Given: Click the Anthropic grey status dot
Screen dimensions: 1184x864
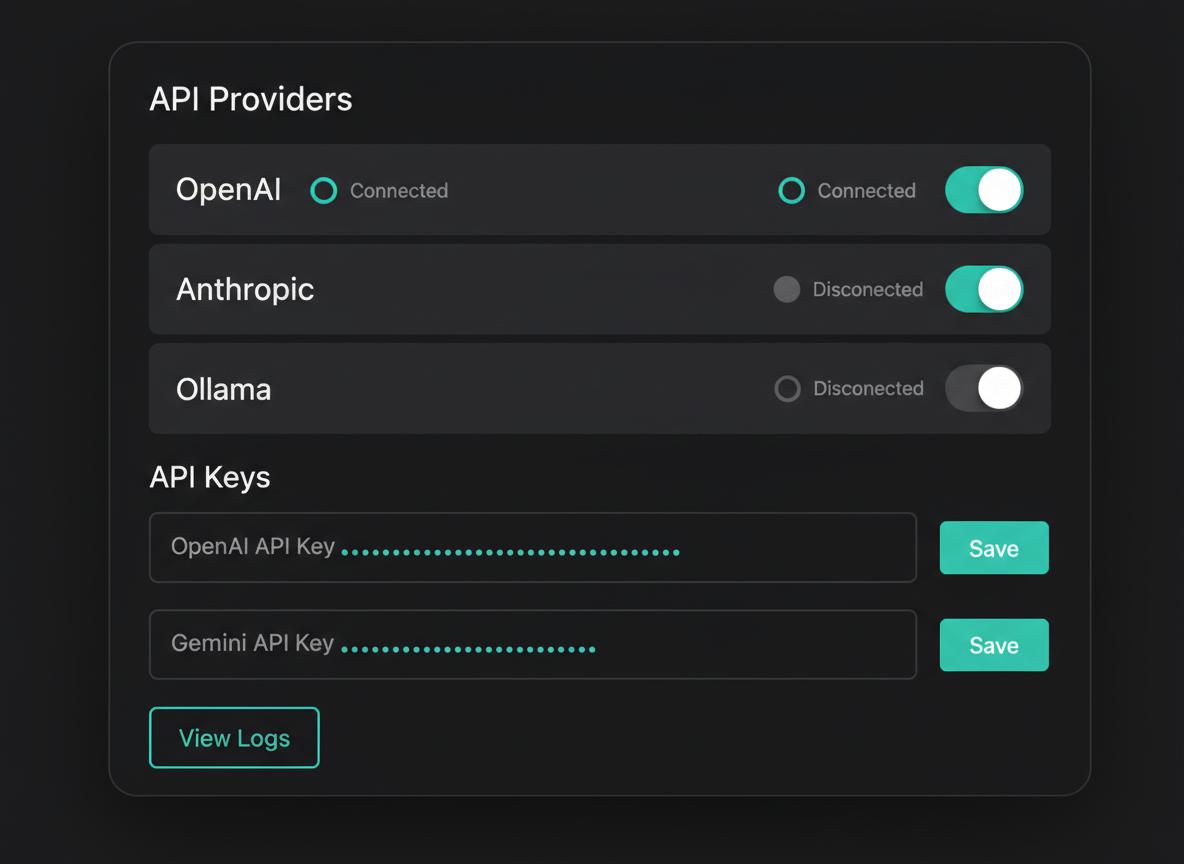Looking at the screenshot, I should click(x=787, y=289).
